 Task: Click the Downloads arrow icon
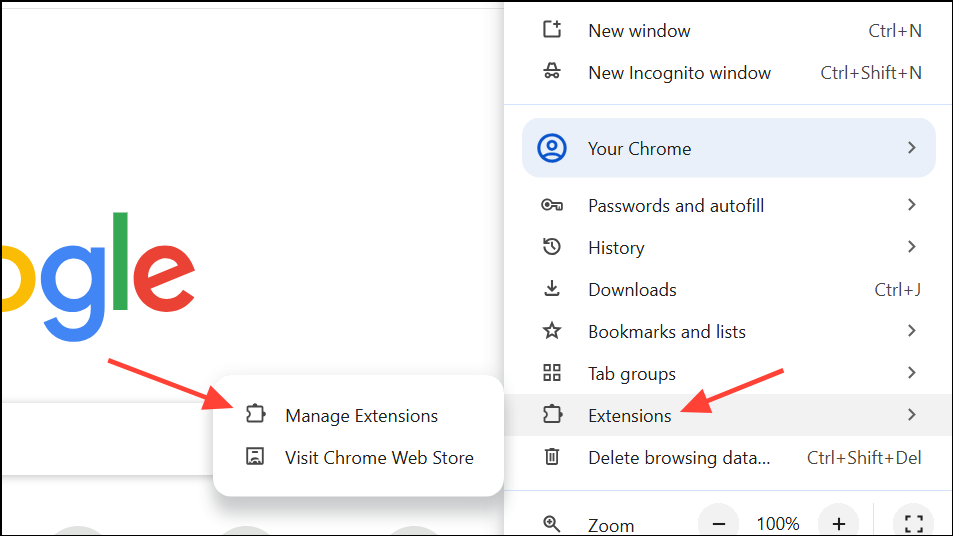tap(552, 289)
